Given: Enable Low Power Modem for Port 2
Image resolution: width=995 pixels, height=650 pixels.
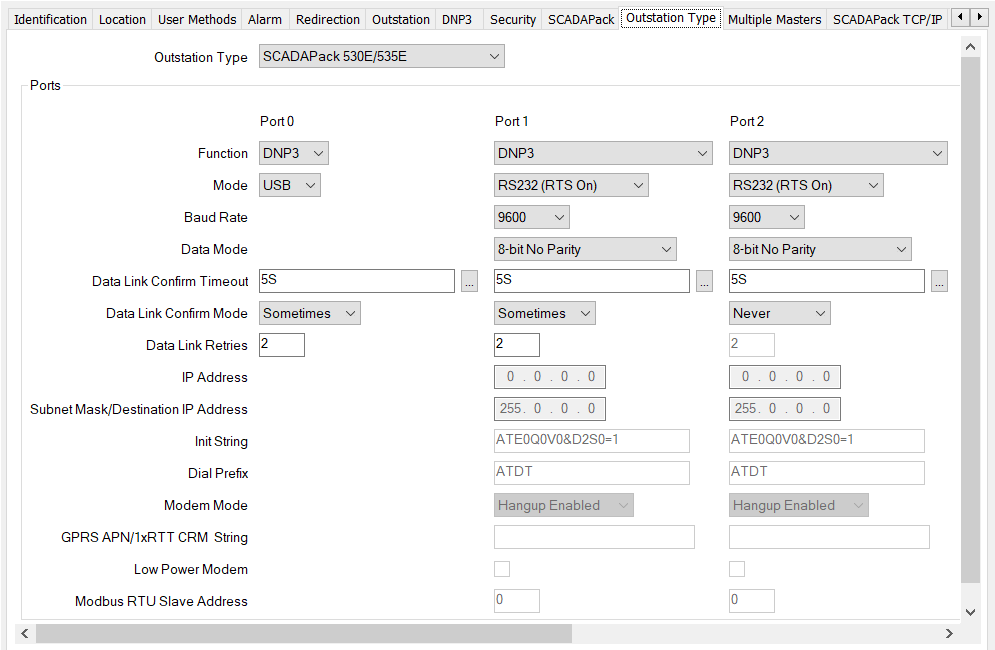Looking at the screenshot, I should [x=736, y=568].
